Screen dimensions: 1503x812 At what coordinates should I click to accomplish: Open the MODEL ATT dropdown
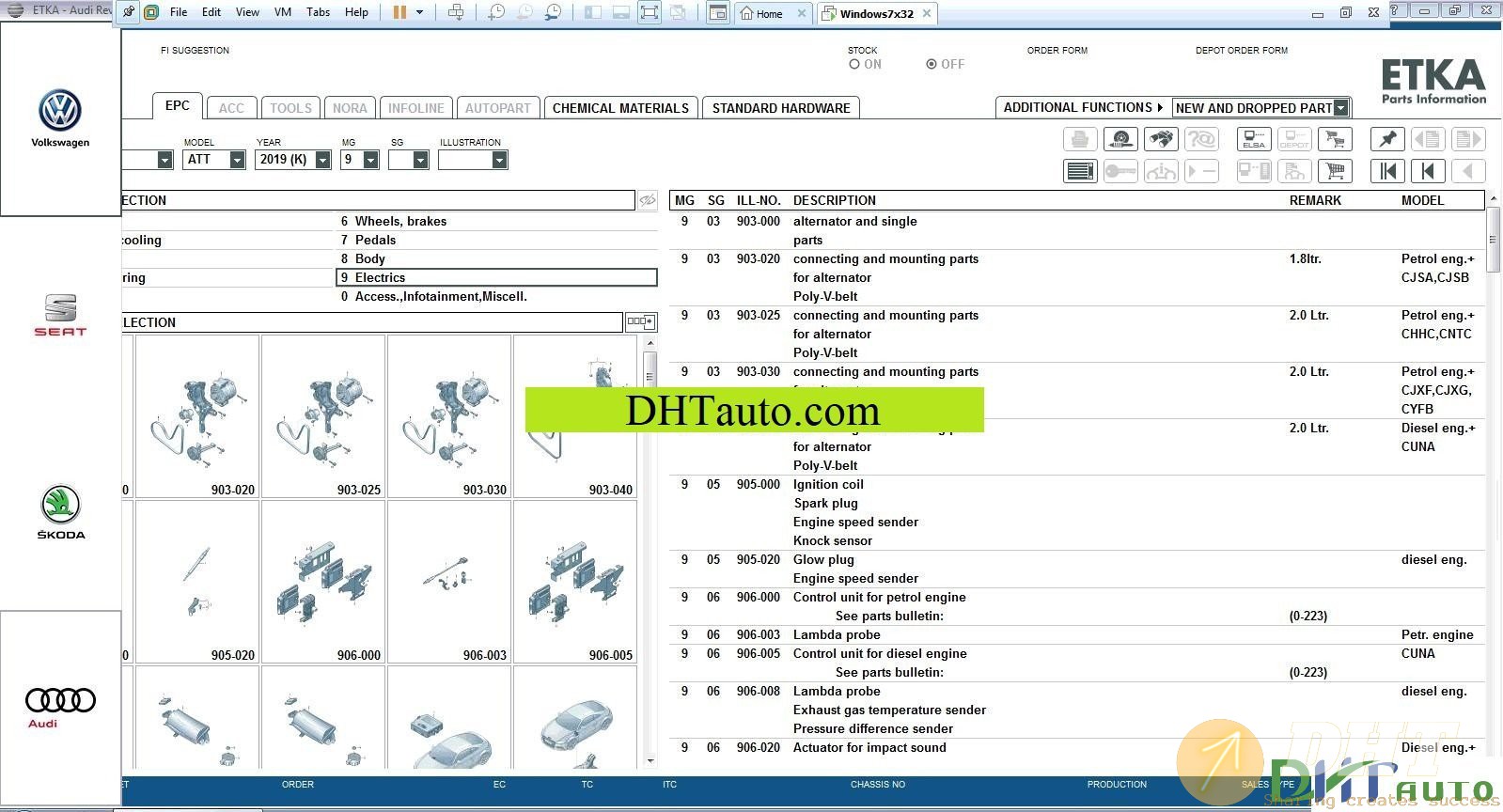click(x=237, y=160)
